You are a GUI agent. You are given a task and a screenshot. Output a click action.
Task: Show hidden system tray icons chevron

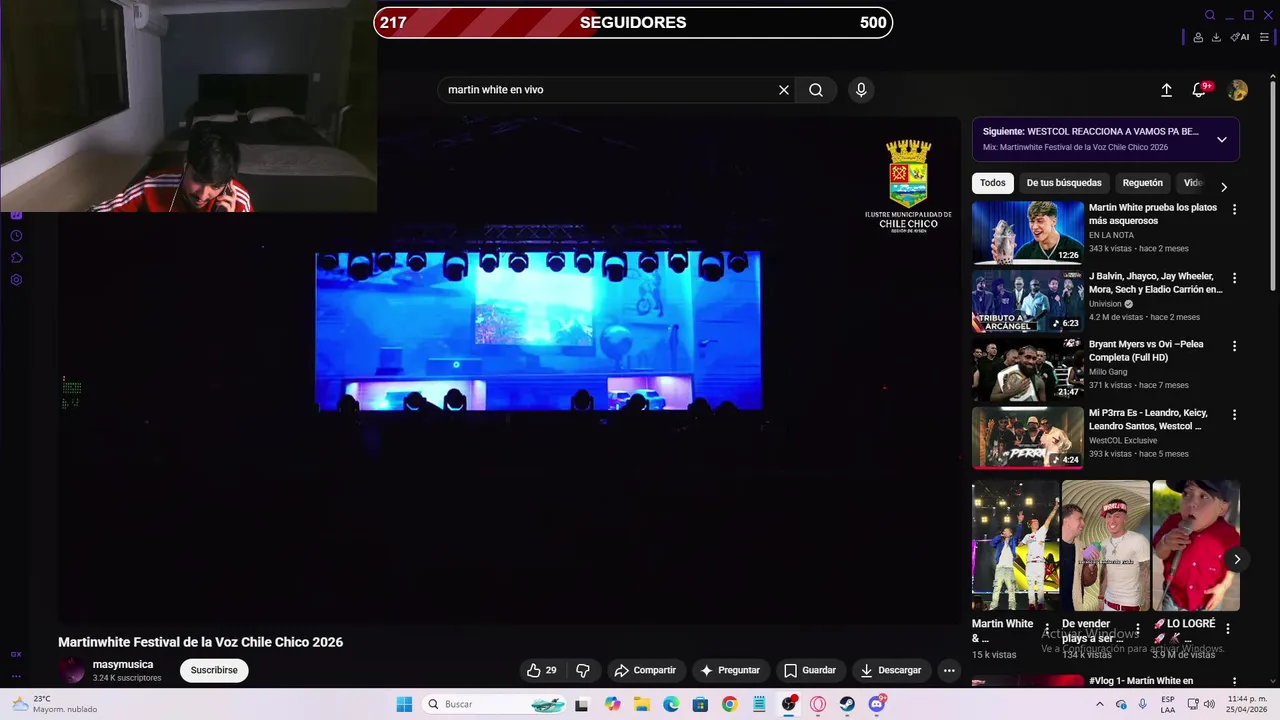tap(1098, 704)
